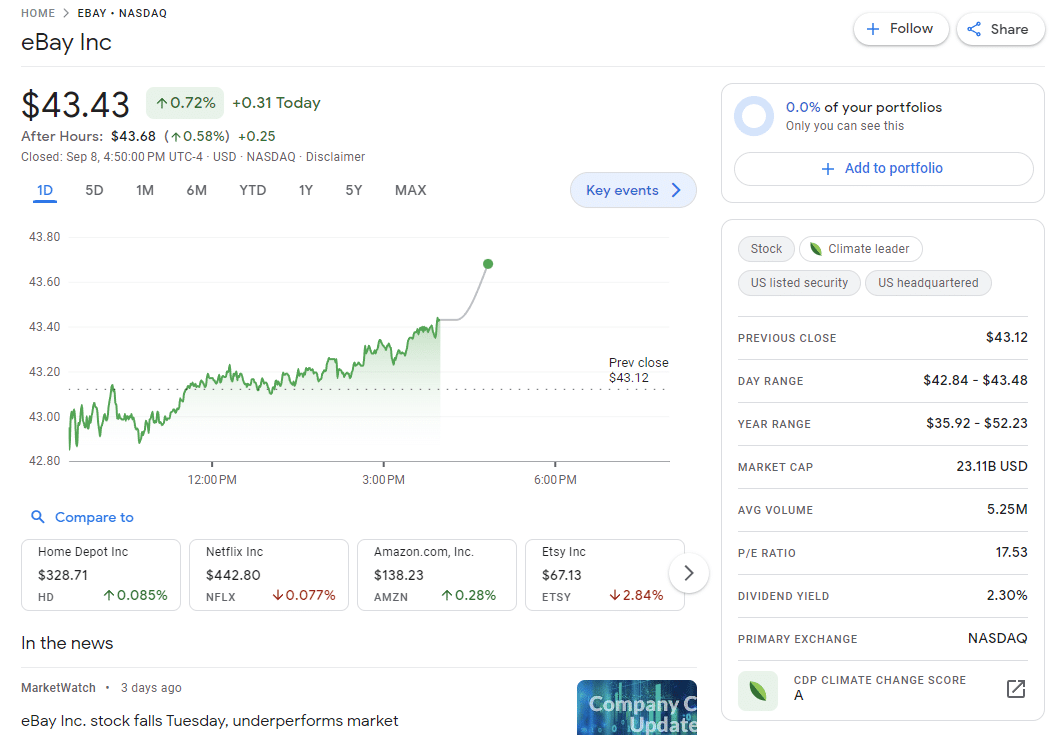The height and width of the screenshot is (735, 1063).
Task: Click the 12:00 PM axis label
Action: 212,480
